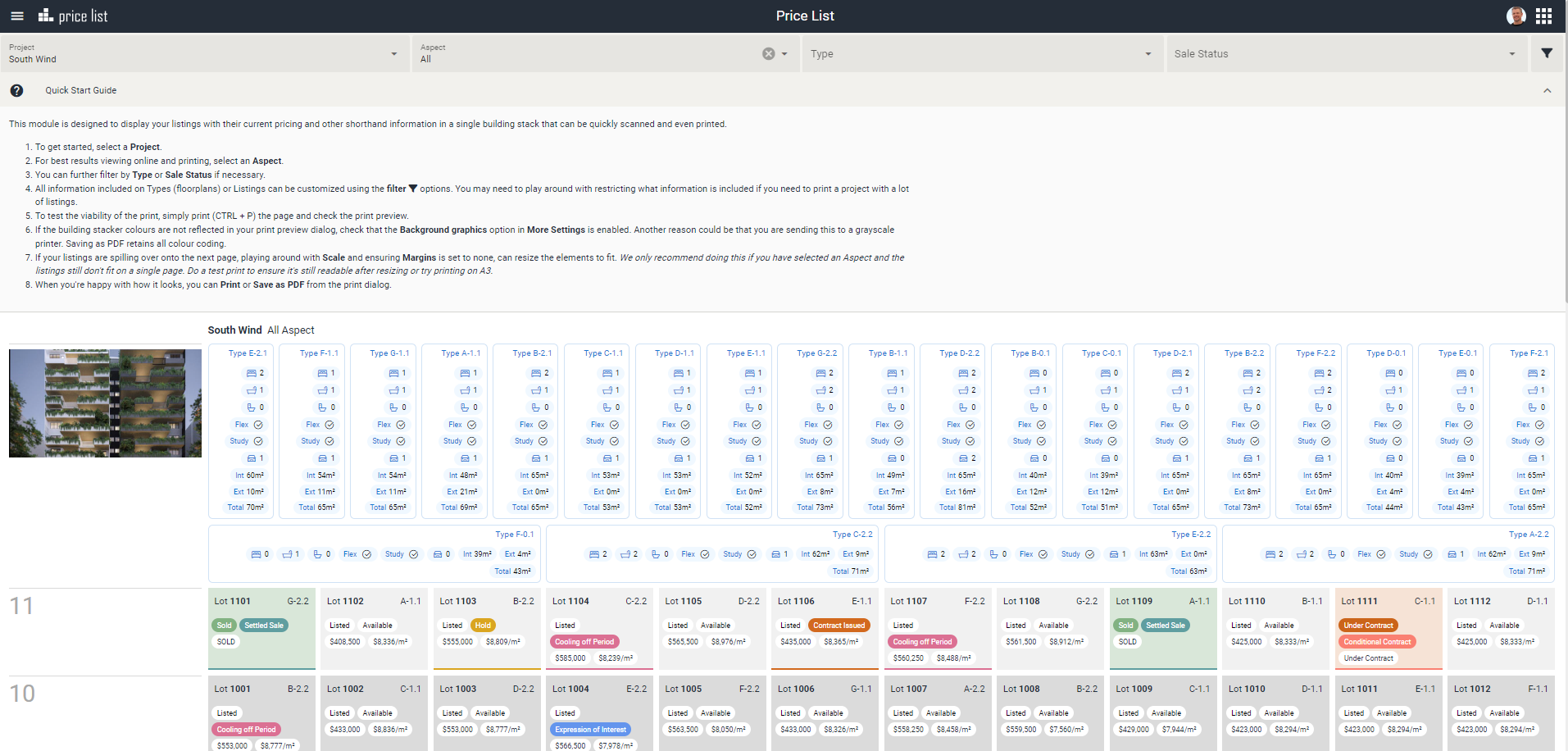The height and width of the screenshot is (751, 1568).
Task: Select the Settled Sale badge on Lot 1101
Action: click(263, 625)
